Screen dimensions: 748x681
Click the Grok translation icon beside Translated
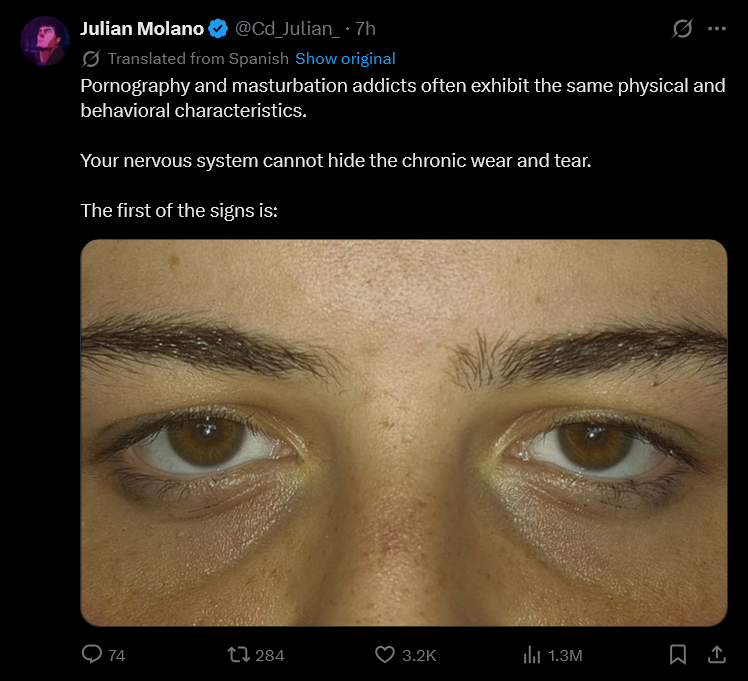point(91,59)
